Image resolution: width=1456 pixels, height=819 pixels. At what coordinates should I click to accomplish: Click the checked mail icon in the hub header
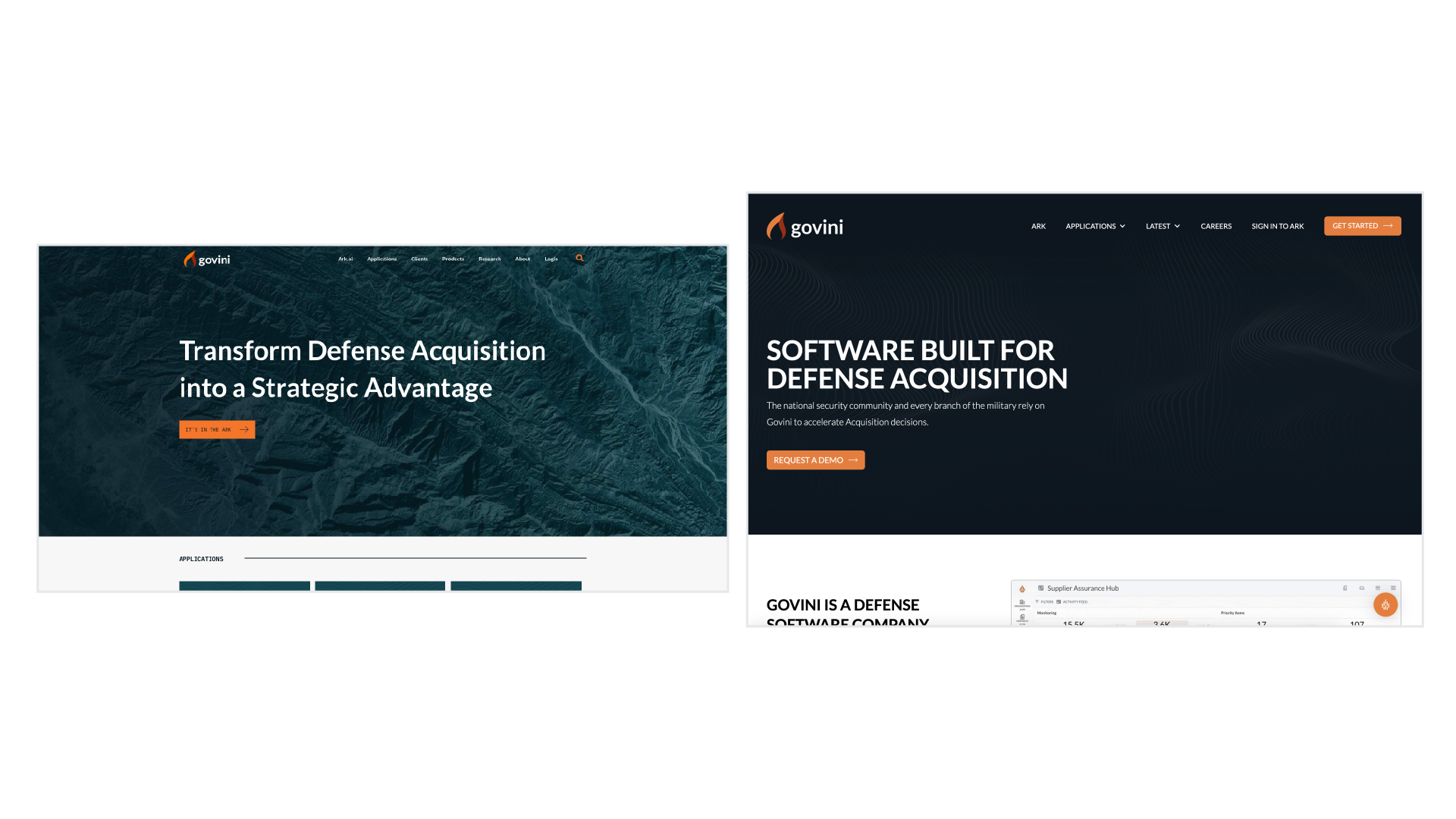pyautogui.click(x=1378, y=588)
